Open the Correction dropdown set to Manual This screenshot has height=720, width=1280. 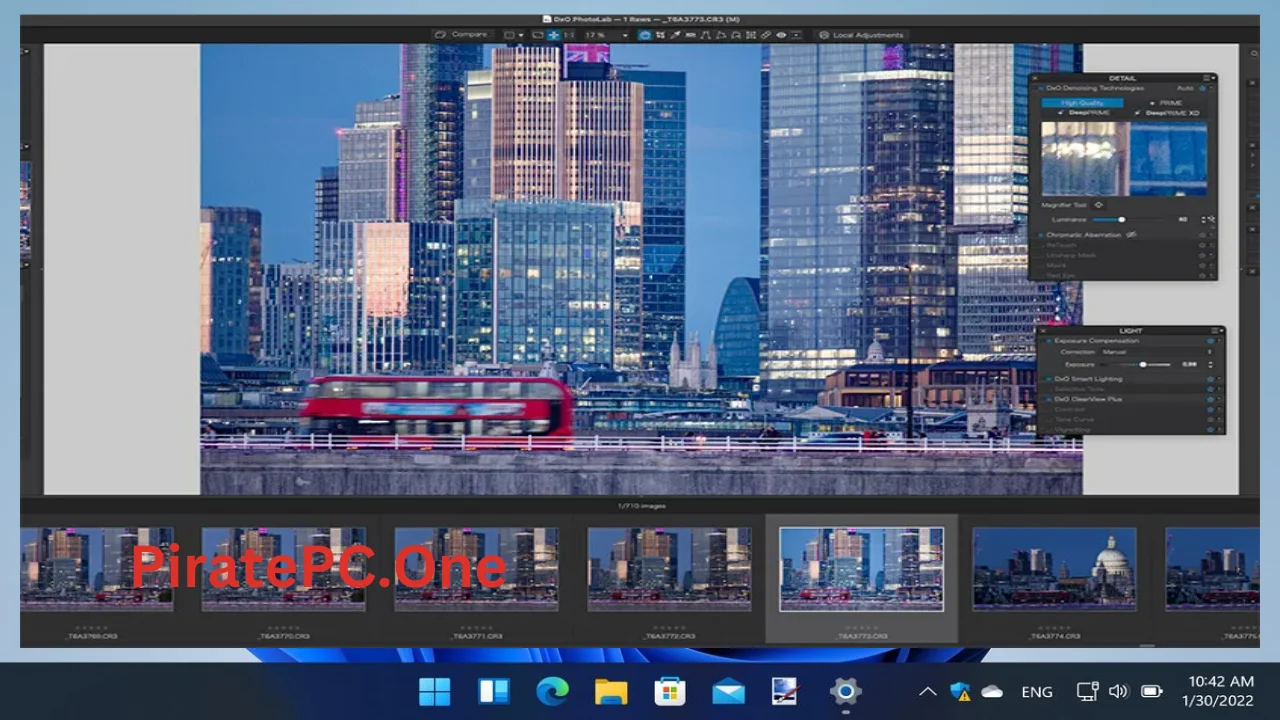click(x=1158, y=352)
